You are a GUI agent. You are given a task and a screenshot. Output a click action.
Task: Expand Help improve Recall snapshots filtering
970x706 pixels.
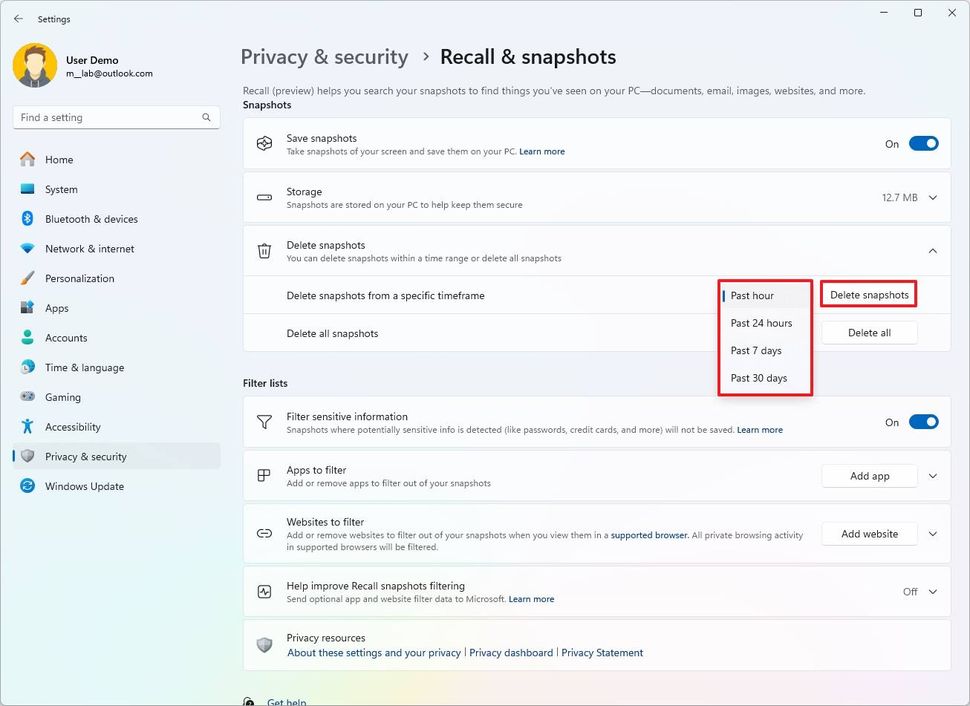[x=933, y=592]
